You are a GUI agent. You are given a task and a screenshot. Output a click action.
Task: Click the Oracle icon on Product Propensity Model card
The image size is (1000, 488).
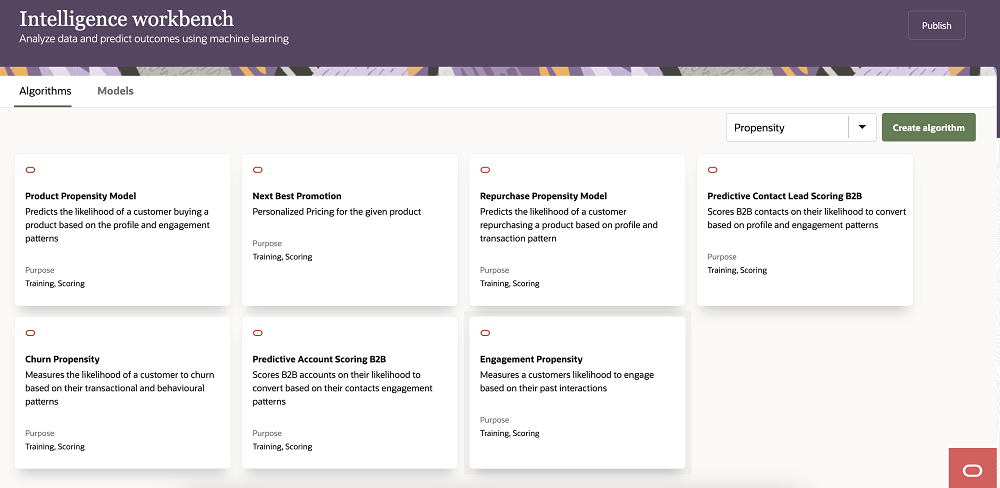pos(30,170)
